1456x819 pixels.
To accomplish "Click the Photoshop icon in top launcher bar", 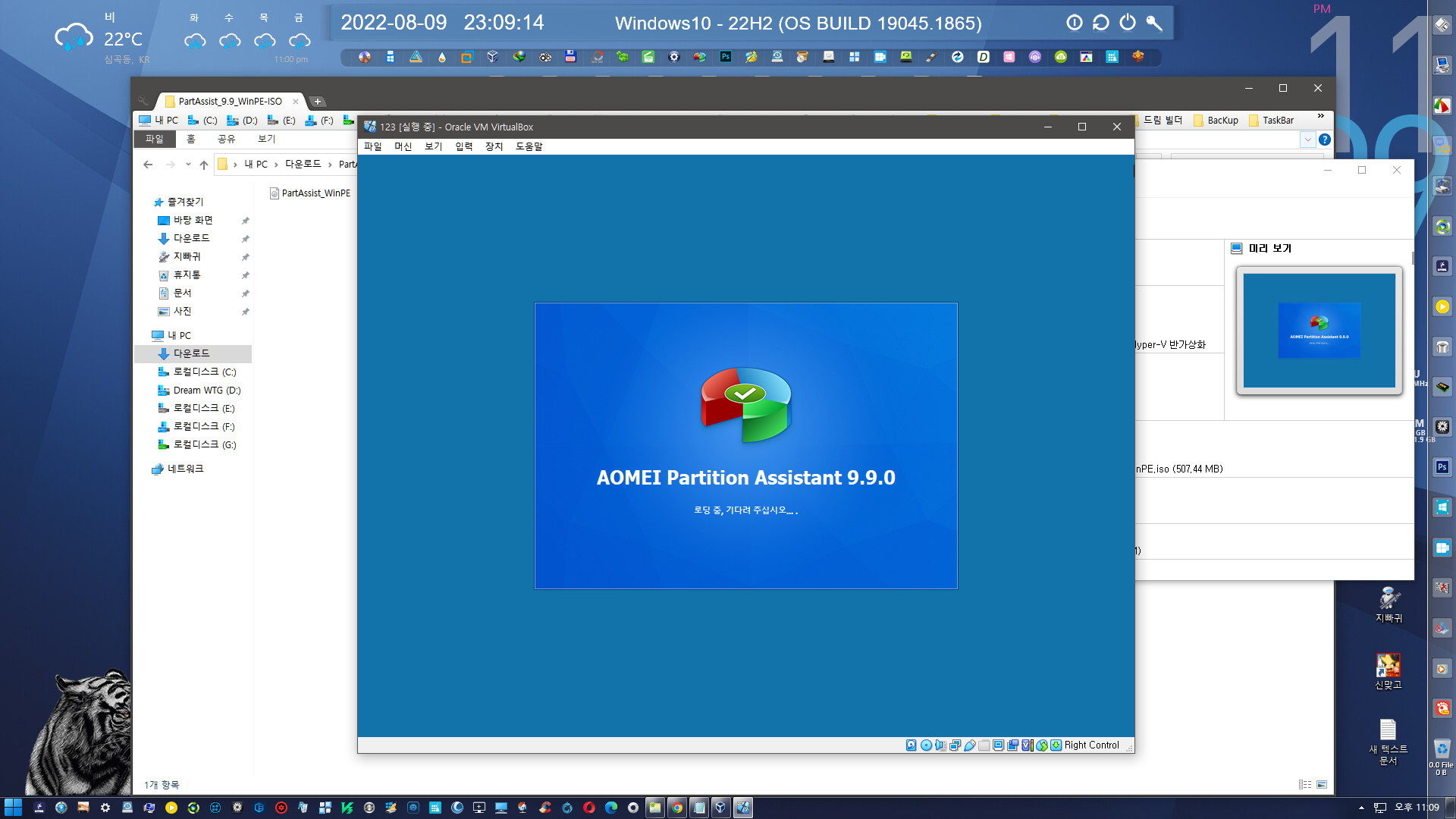I will (726, 57).
